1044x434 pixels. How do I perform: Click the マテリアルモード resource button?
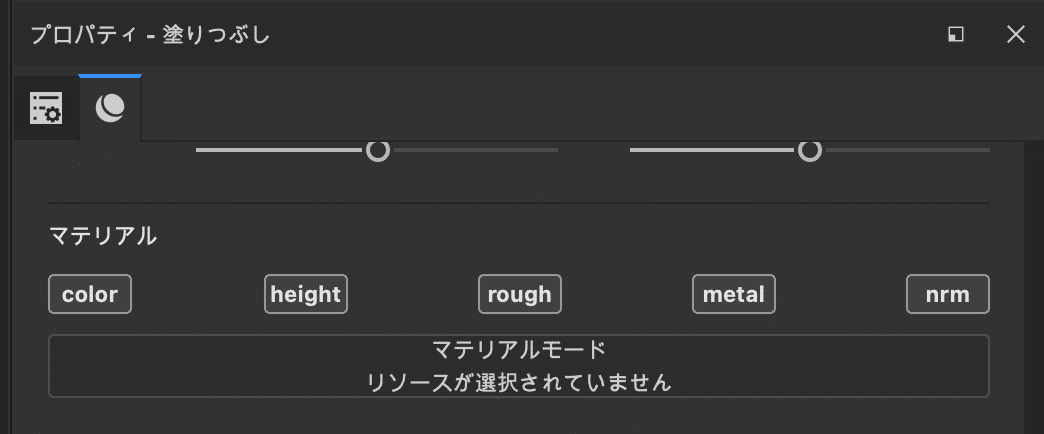tap(519, 366)
